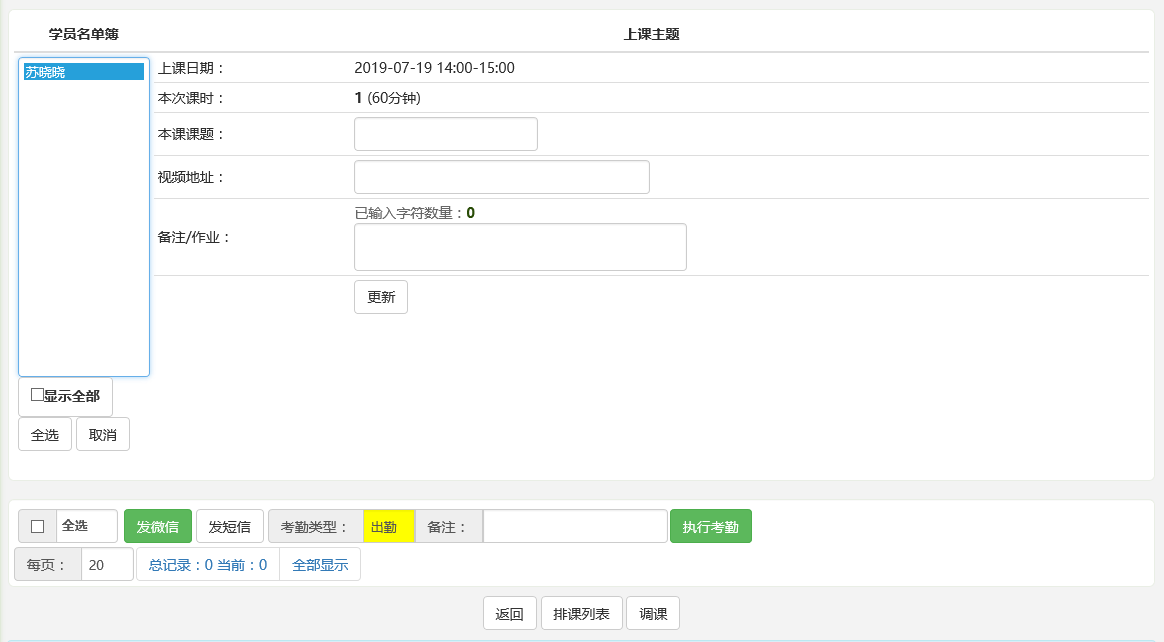Click the 全部显示 link
This screenshot has height=642, width=1164.
coord(320,564)
